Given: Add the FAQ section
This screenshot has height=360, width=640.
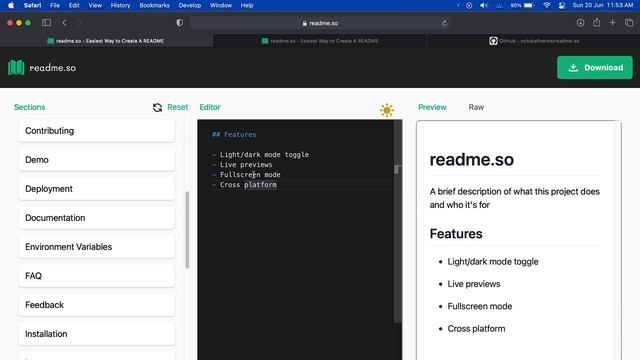Looking at the screenshot, I should (x=97, y=276).
